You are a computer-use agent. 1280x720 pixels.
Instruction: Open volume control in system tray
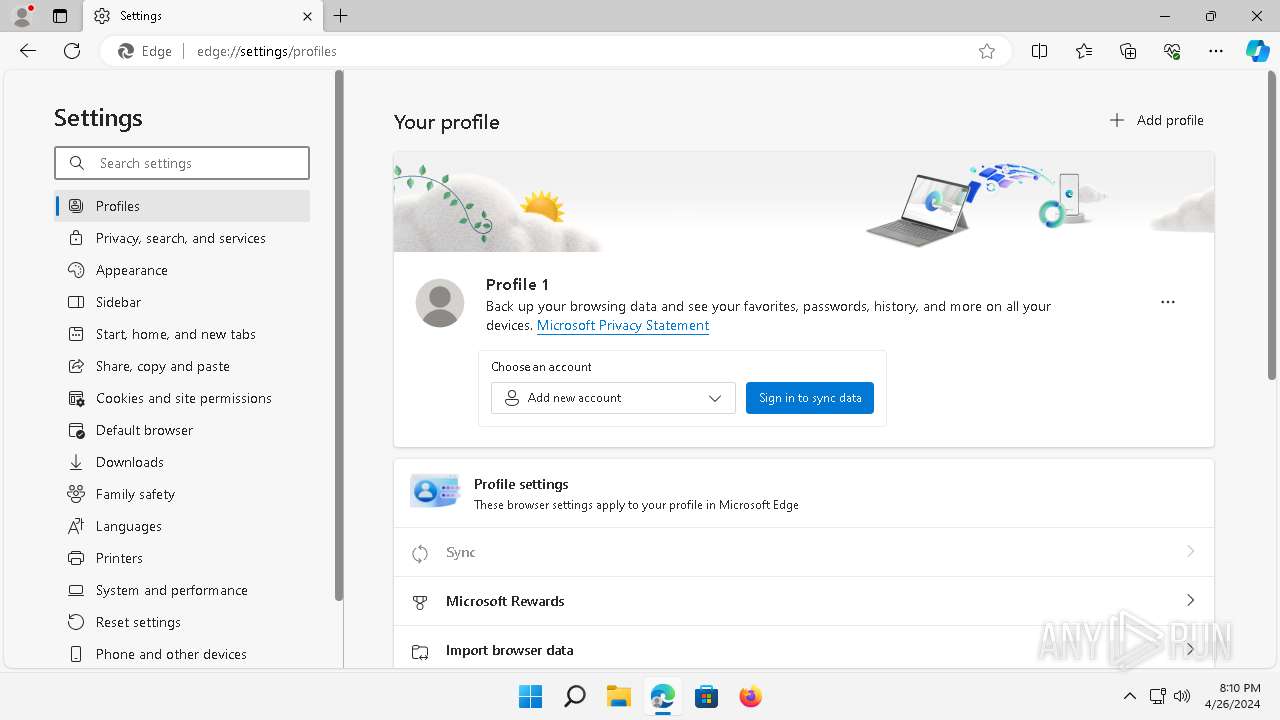click(x=1182, y=696)
